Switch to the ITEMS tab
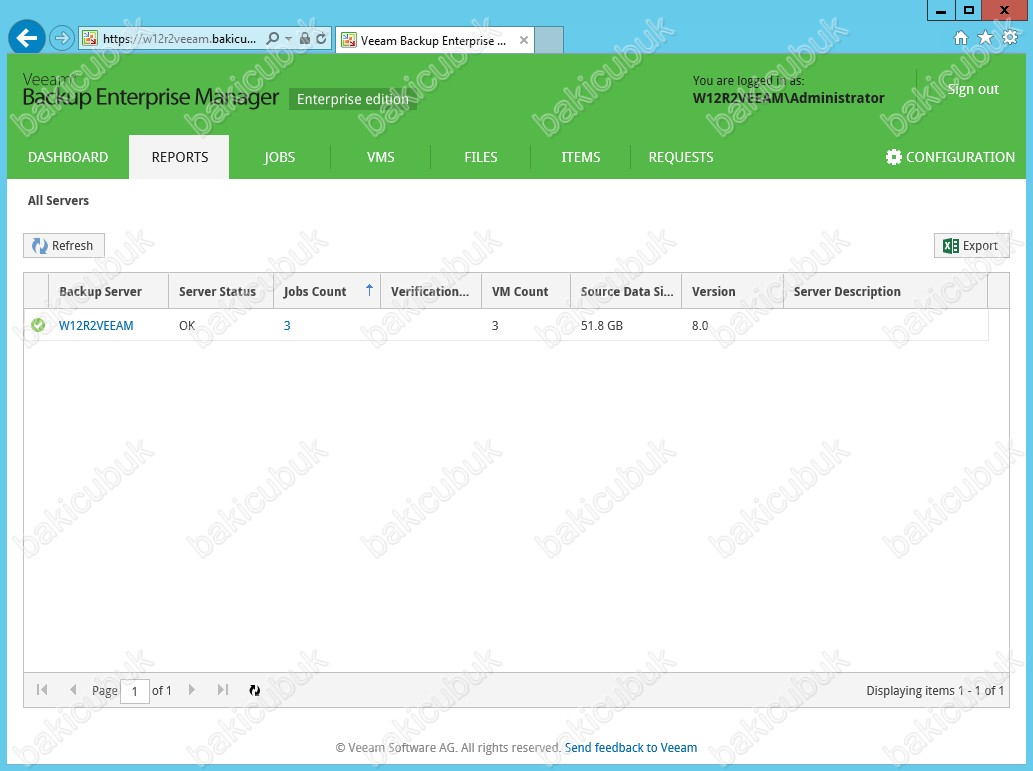Screen dimensions: 1033x771 point(580,157)
